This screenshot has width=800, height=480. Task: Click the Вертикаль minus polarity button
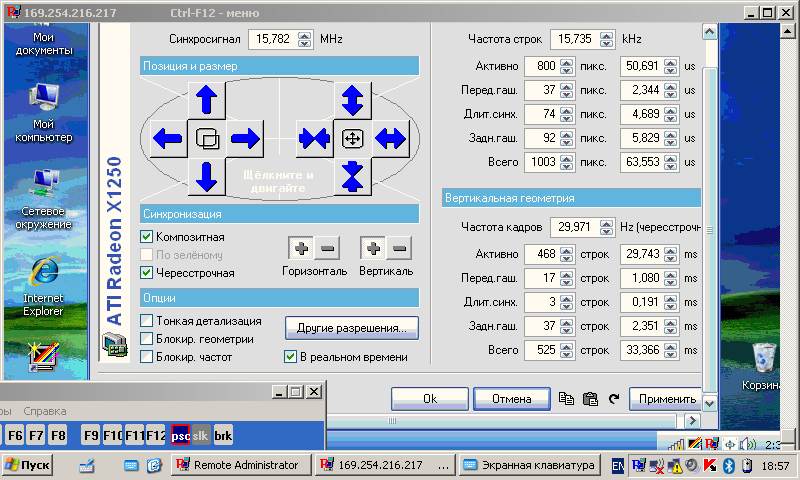[x=398, y=248]
